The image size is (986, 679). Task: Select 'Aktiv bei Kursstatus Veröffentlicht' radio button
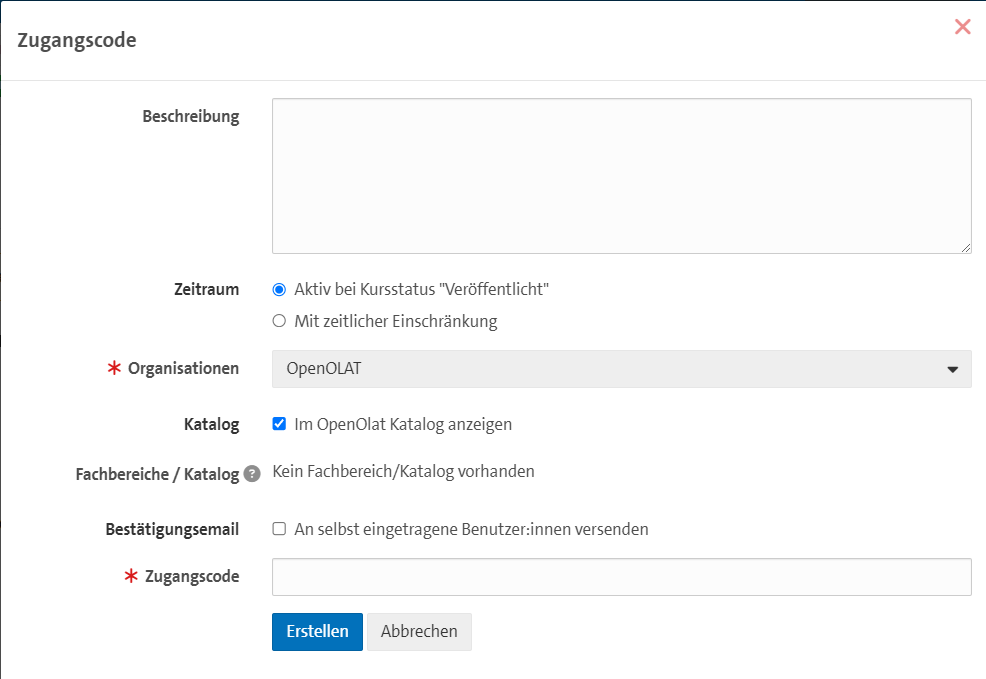tap(279, 289)
